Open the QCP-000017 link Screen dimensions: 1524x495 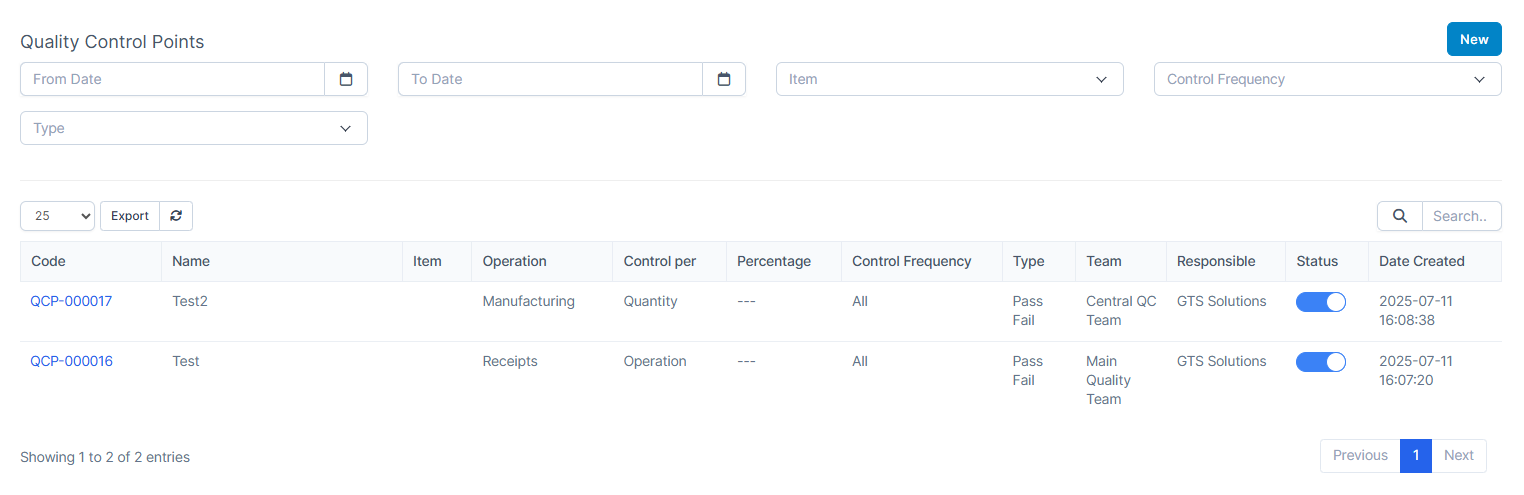point(71,301)
